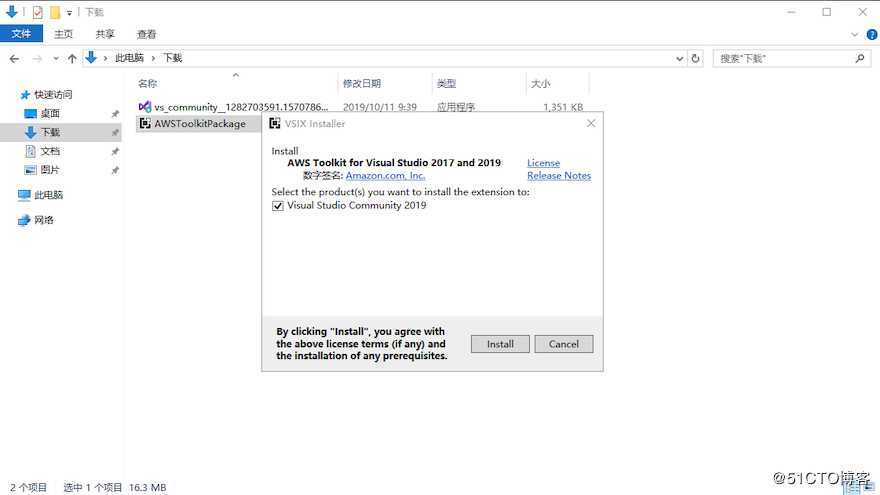Viewport: 880px width, 495px height.
Task: Open the Amazon.com, Inc. signature link
Action: 385,176
